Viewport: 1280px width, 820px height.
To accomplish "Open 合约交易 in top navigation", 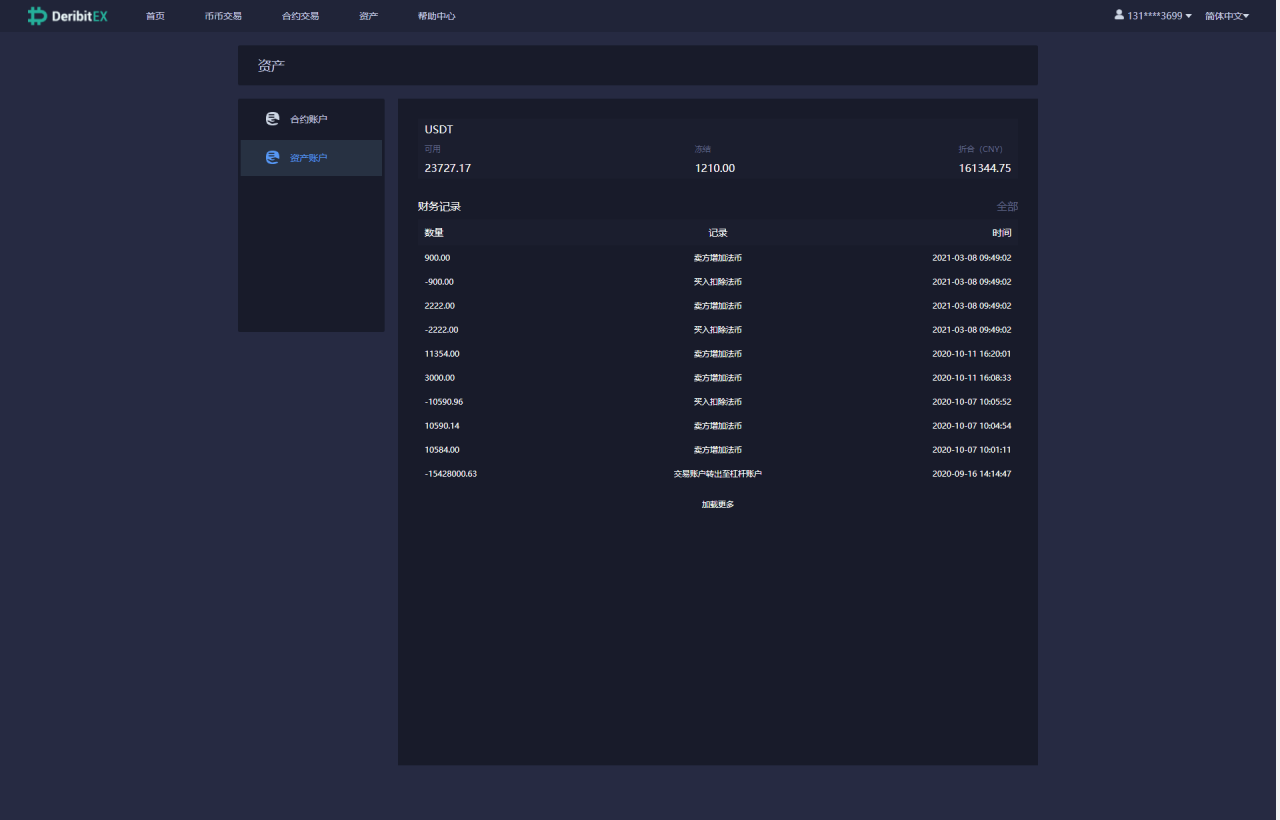I will (300, 16).
